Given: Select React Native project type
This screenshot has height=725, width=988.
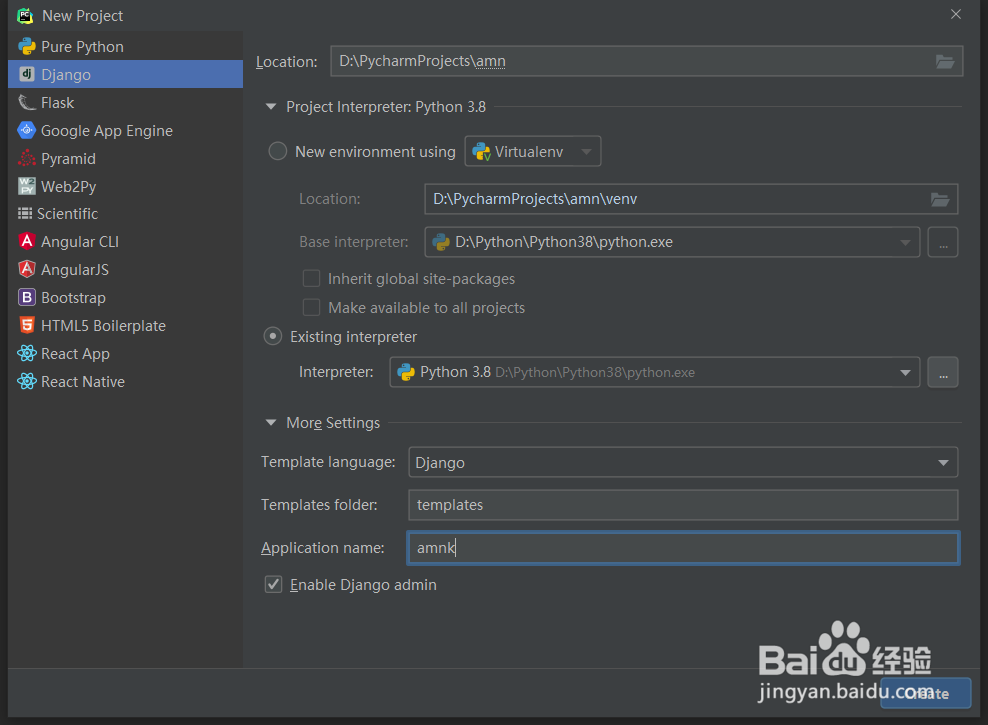Looking at the screenshot, I should coord(82,382).
